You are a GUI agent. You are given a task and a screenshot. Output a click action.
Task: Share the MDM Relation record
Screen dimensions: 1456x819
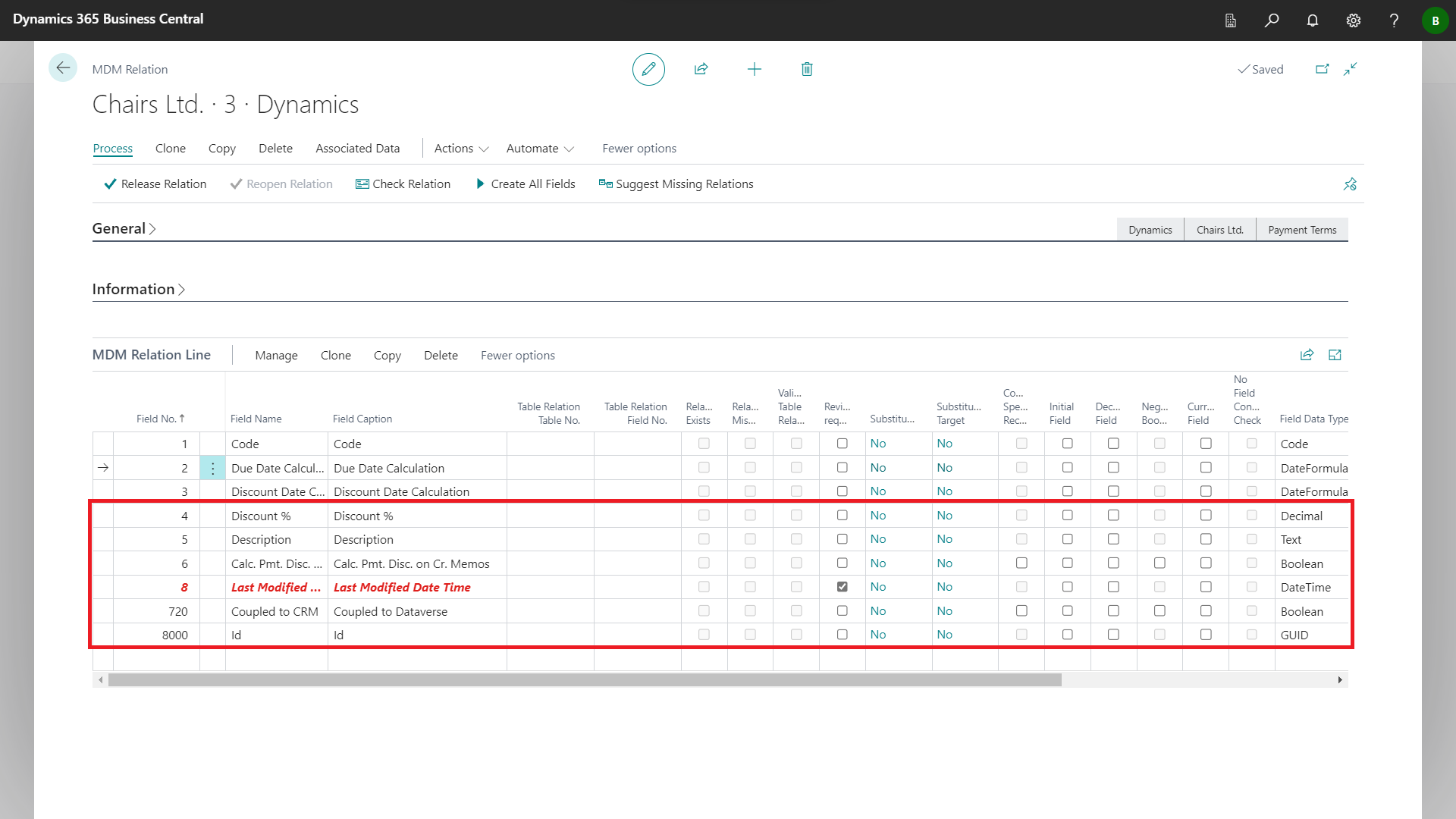(x=701, y=69)
